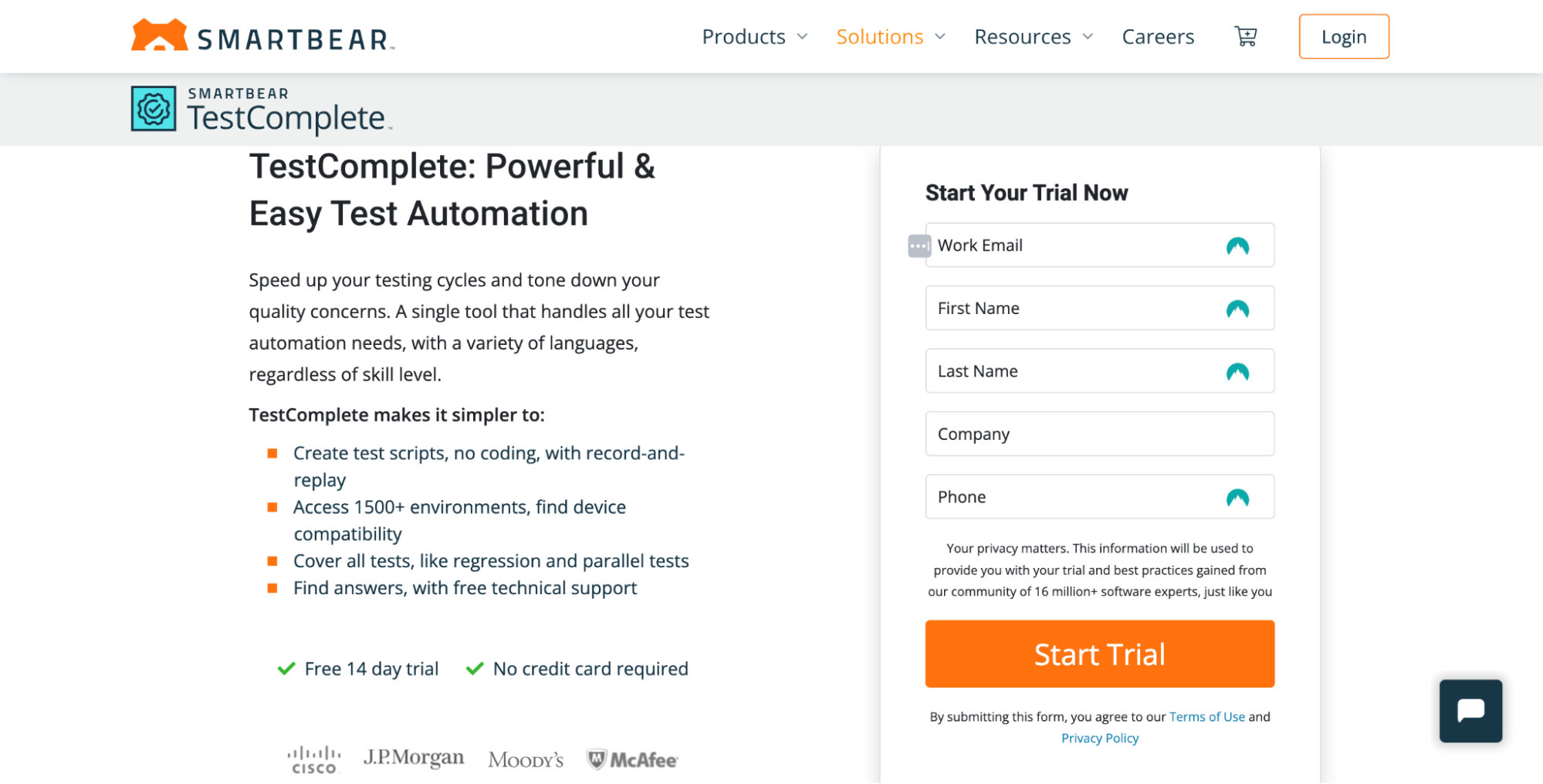The width and height of the screenshot is (1543, 784).
Task: Click the TestComplete product logo icon
Action: [x=154, y=109]
